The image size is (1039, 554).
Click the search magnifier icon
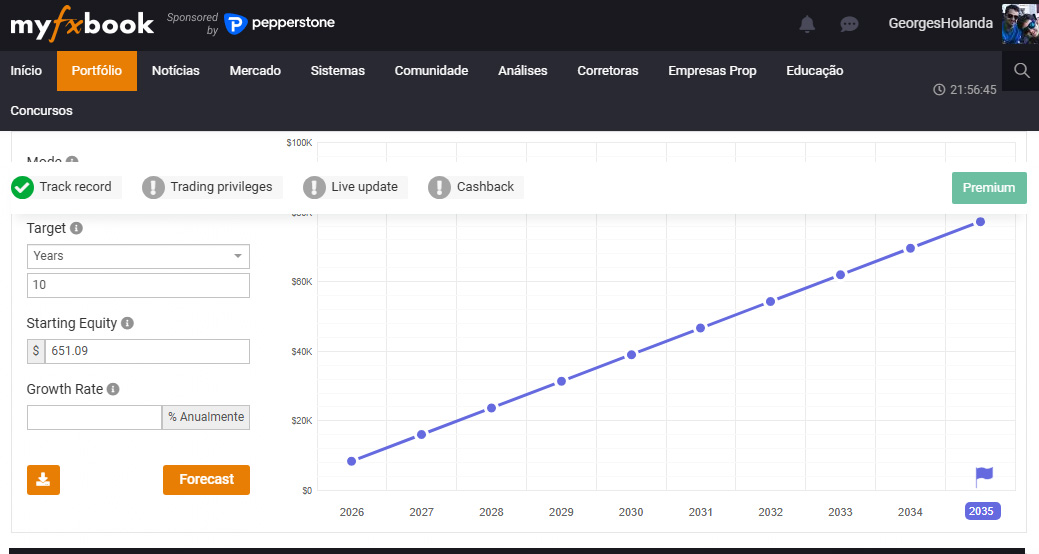point(1021,70)
